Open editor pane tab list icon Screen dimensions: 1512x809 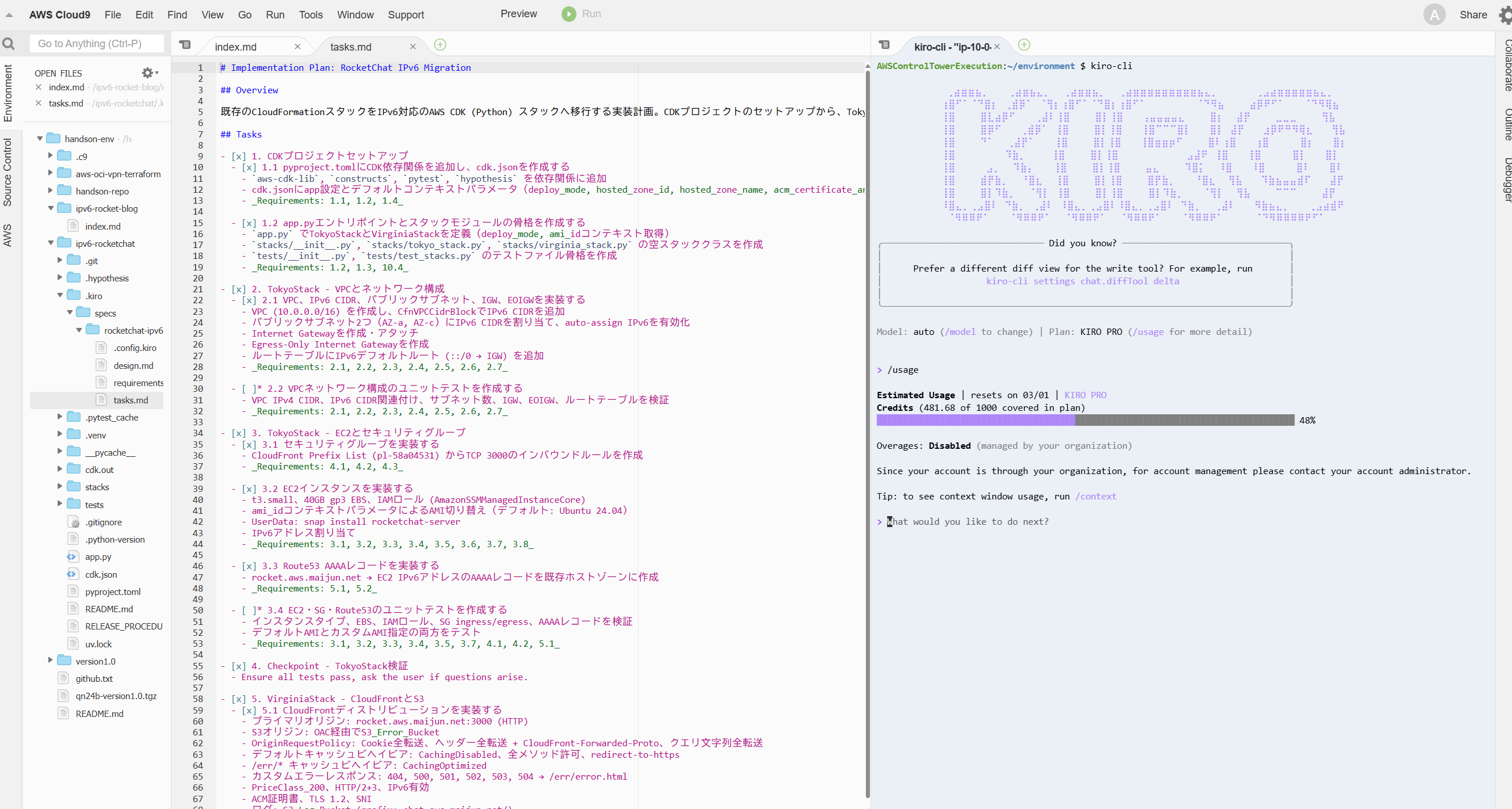pyautogui.click(x=185, y=45)
